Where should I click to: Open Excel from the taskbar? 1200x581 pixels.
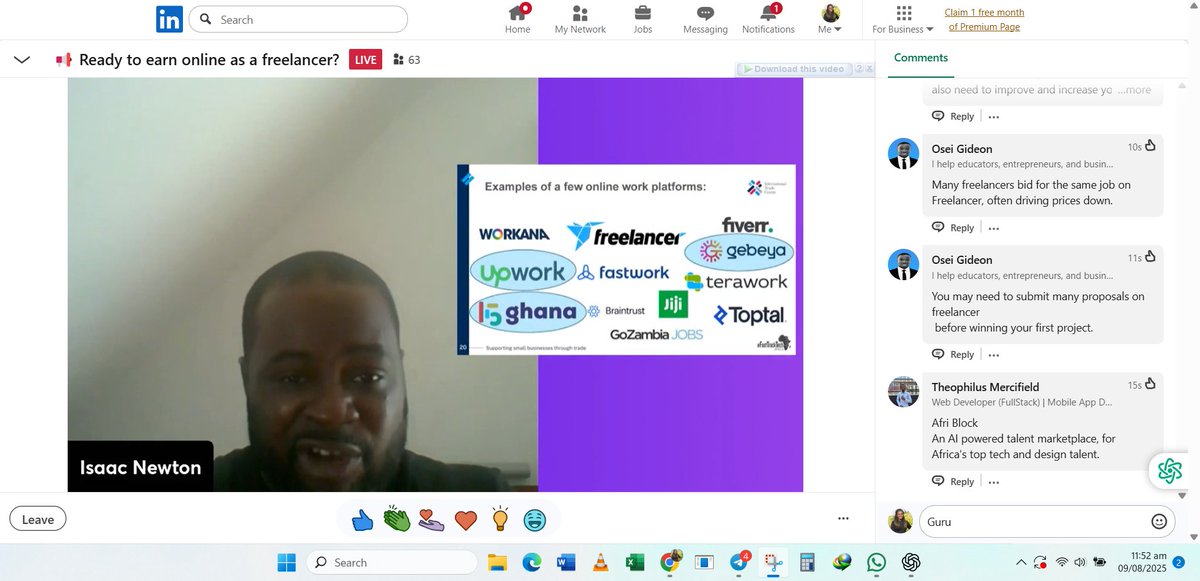pyautogui.click(x=634, y=562)
